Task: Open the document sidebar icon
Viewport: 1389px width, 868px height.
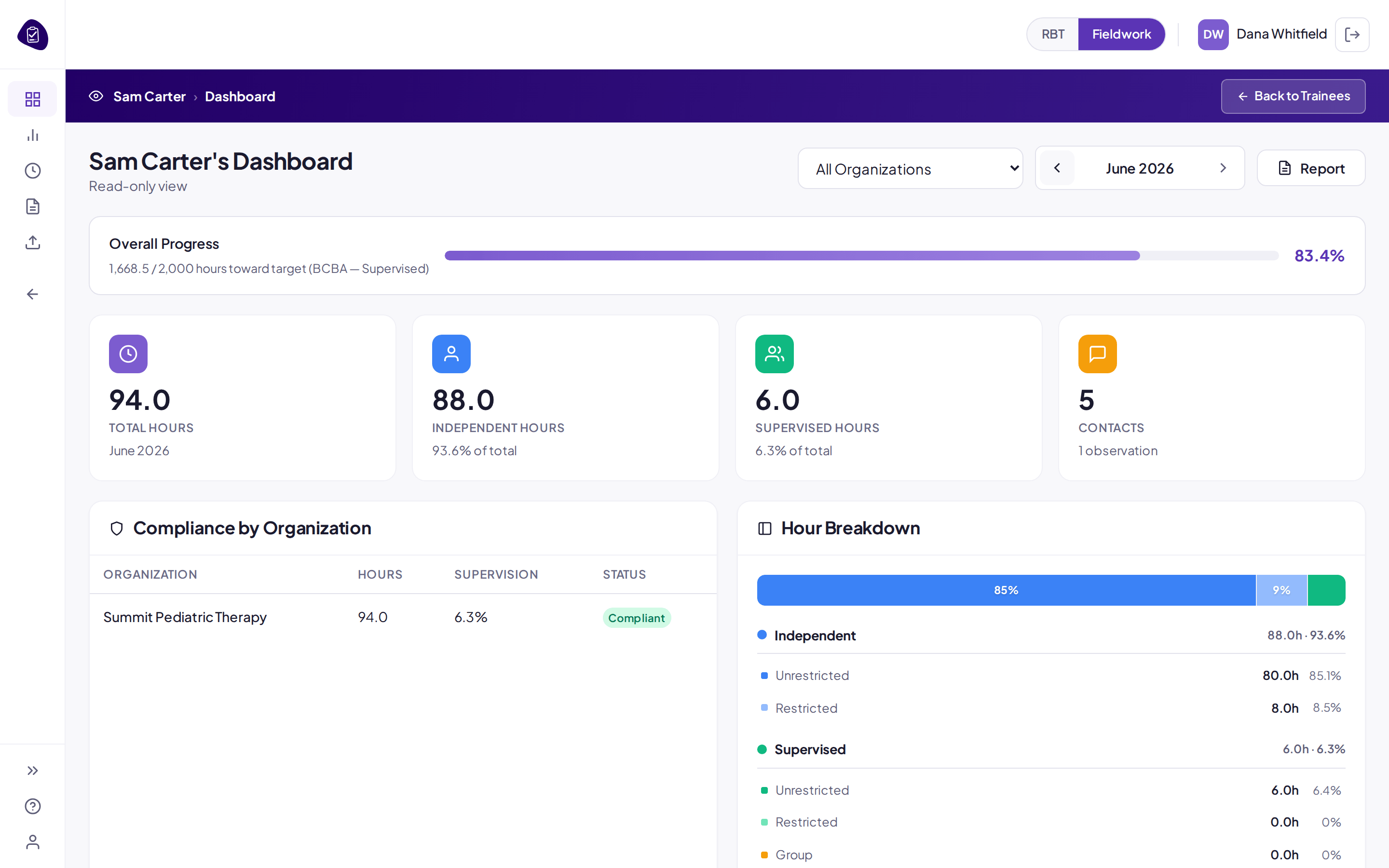Action: (x=33, y=206)
